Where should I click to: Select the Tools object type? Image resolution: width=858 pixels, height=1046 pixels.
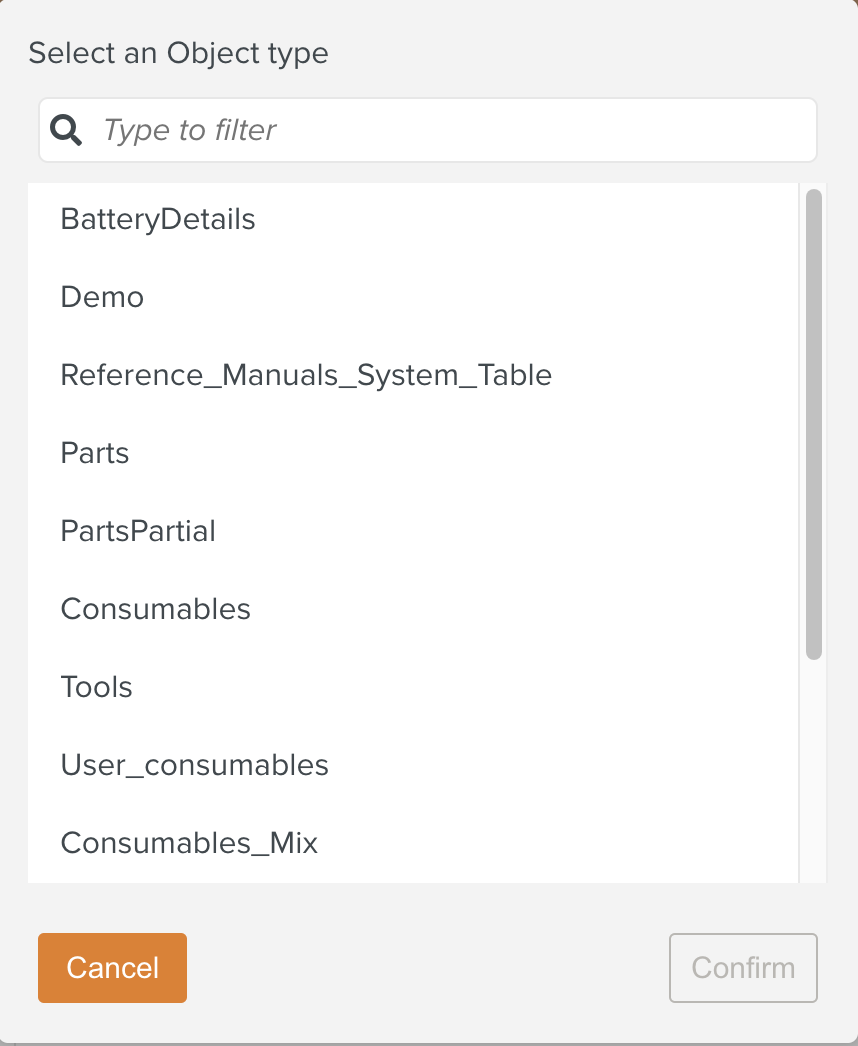(x=96, y=687)
